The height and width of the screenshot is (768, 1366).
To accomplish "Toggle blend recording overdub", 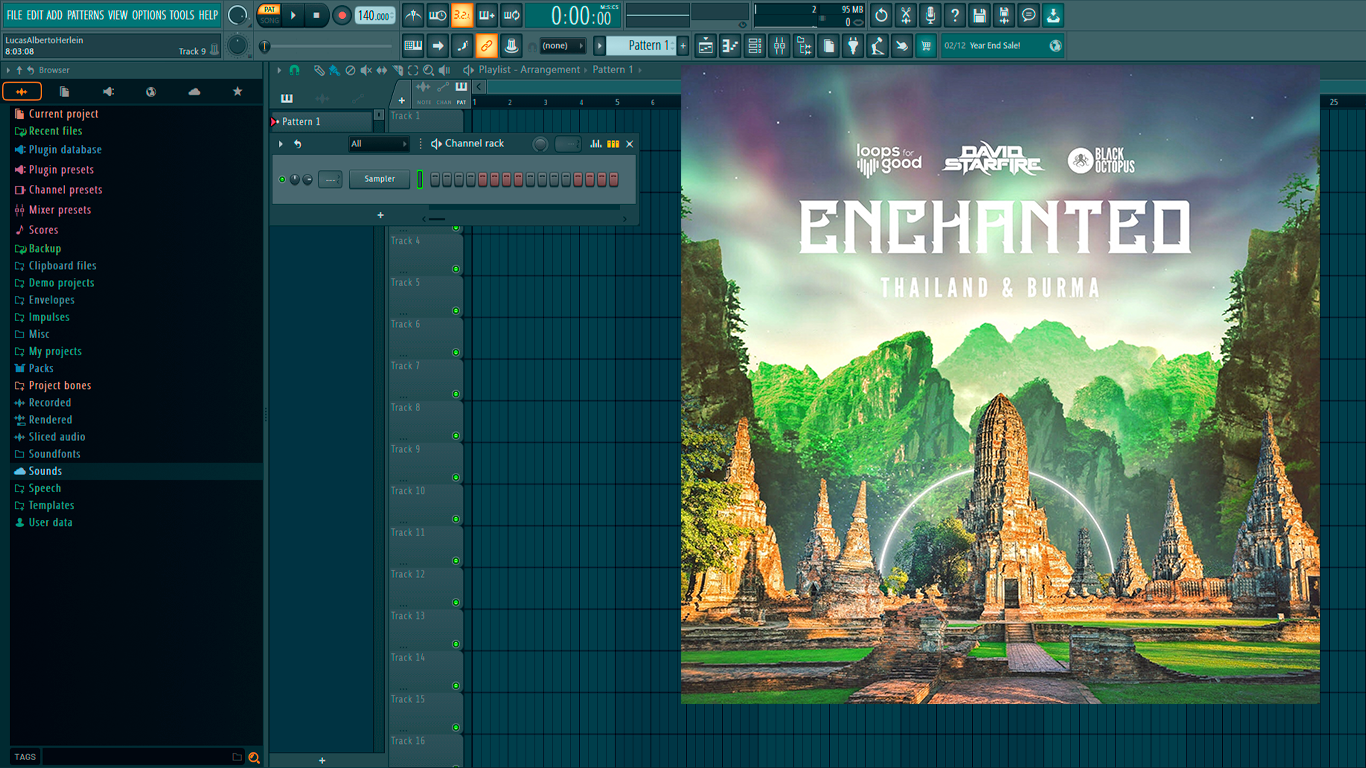I will point(486,15).
